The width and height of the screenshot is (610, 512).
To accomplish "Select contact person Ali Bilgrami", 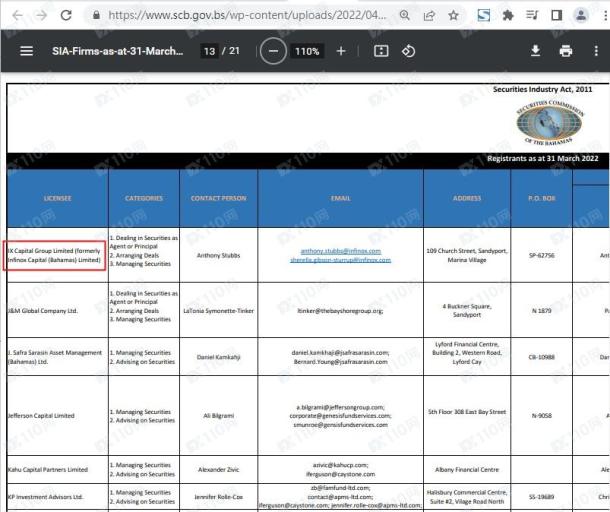I will click(218, 416).
